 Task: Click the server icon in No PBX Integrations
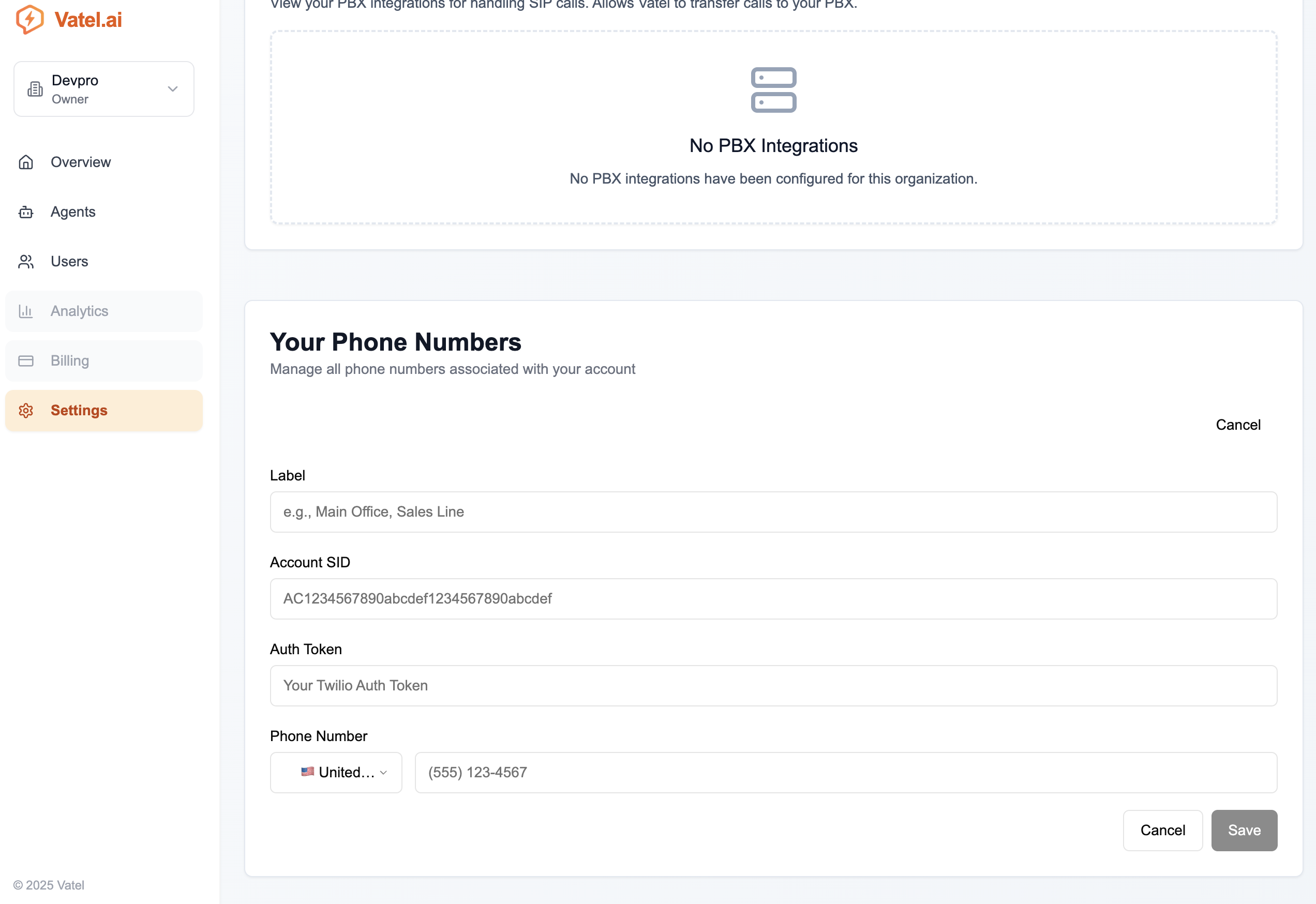(774, 89)
